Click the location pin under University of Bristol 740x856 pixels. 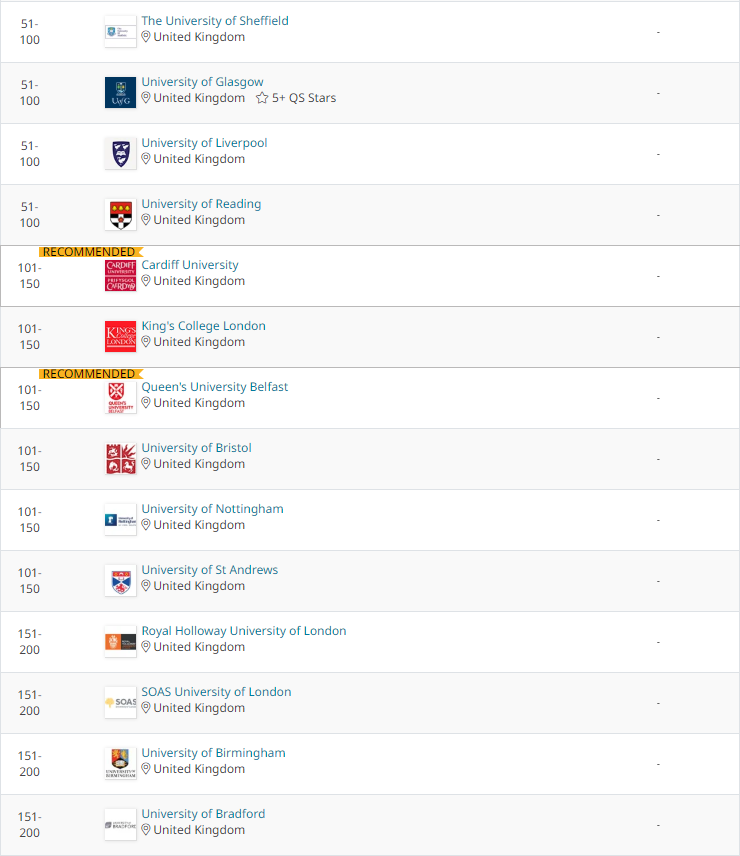click(x=146, y=464)
